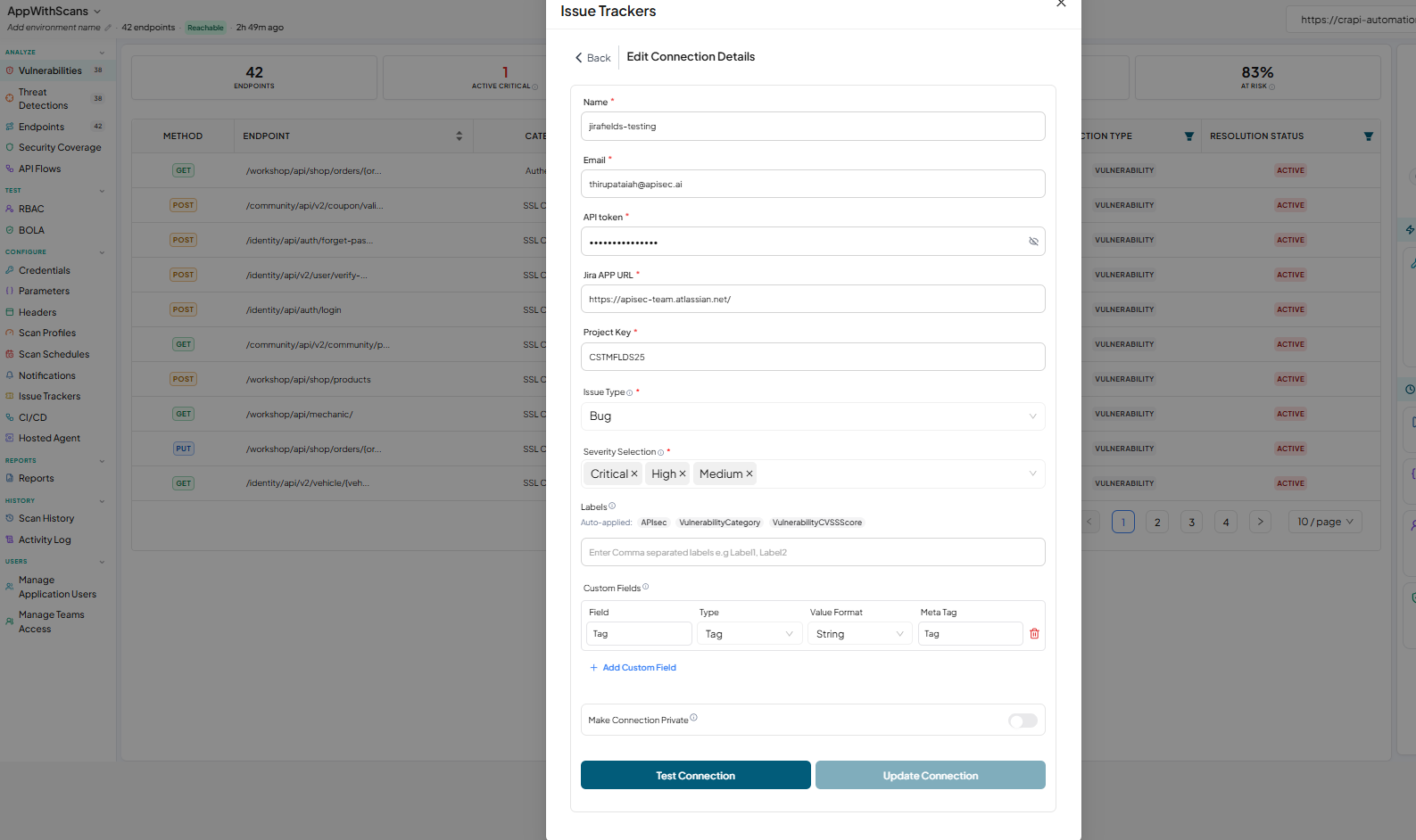
Task: Open the custom field Type dropdown
Action: (x=749, y=634)
